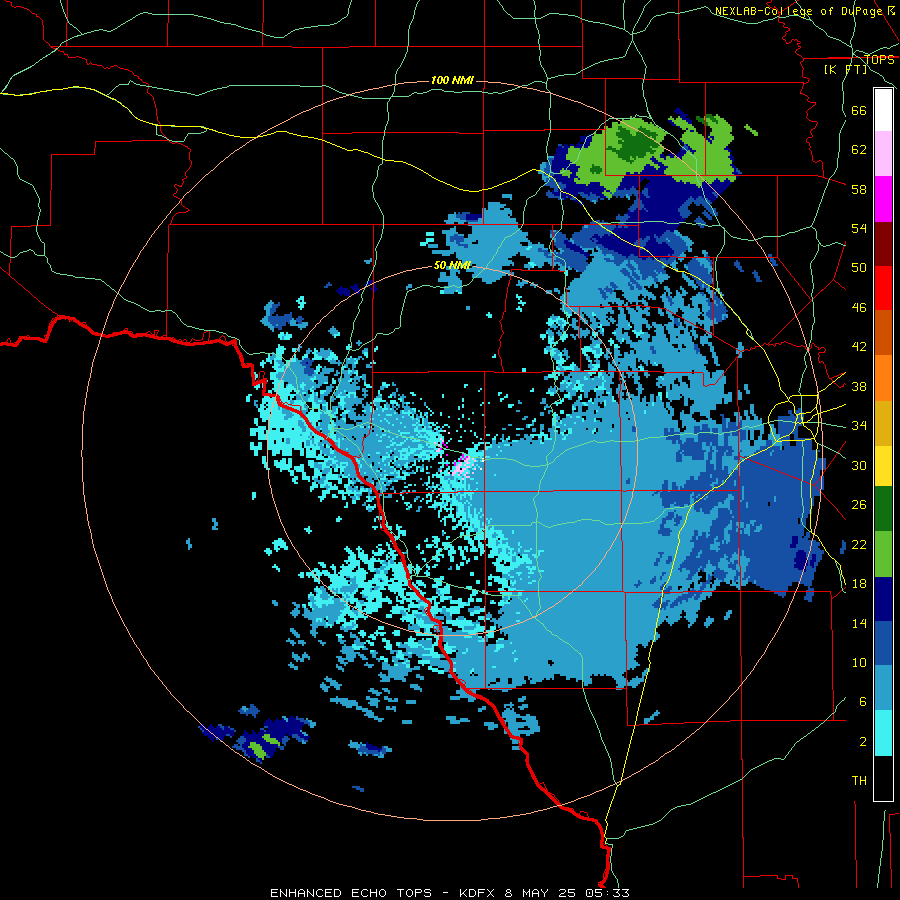Click the 26 scale label
This screenshot has width=900, height=900.
859,505
